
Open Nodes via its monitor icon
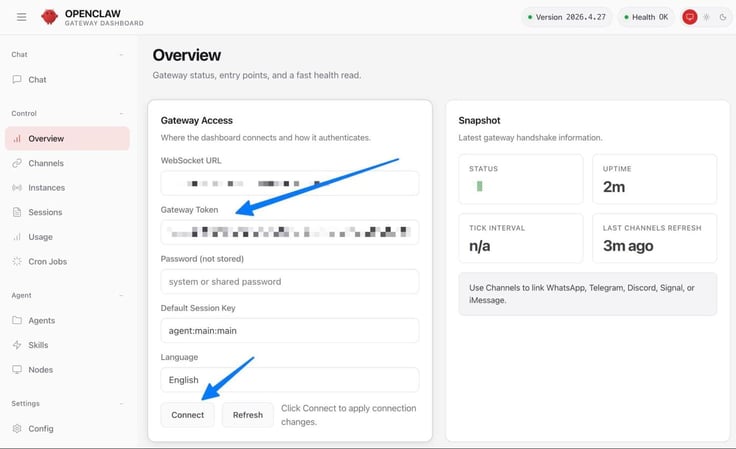pos(17,370)
